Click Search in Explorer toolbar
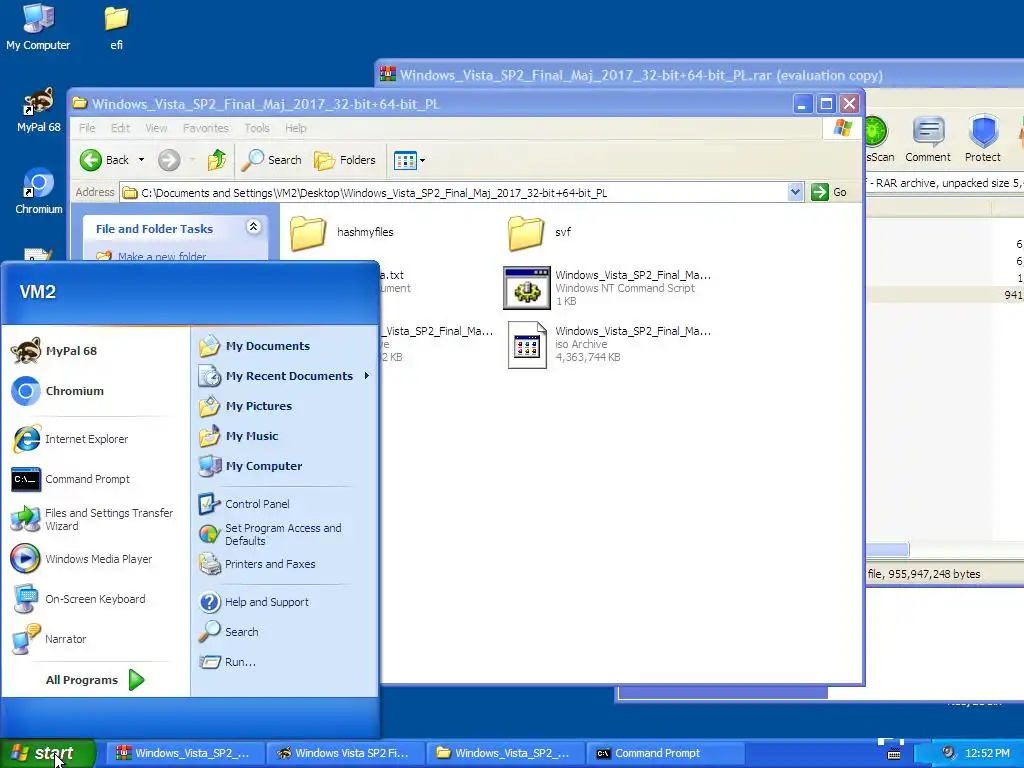The width and height of the screenshot is (1024, 768). point(272,160)
